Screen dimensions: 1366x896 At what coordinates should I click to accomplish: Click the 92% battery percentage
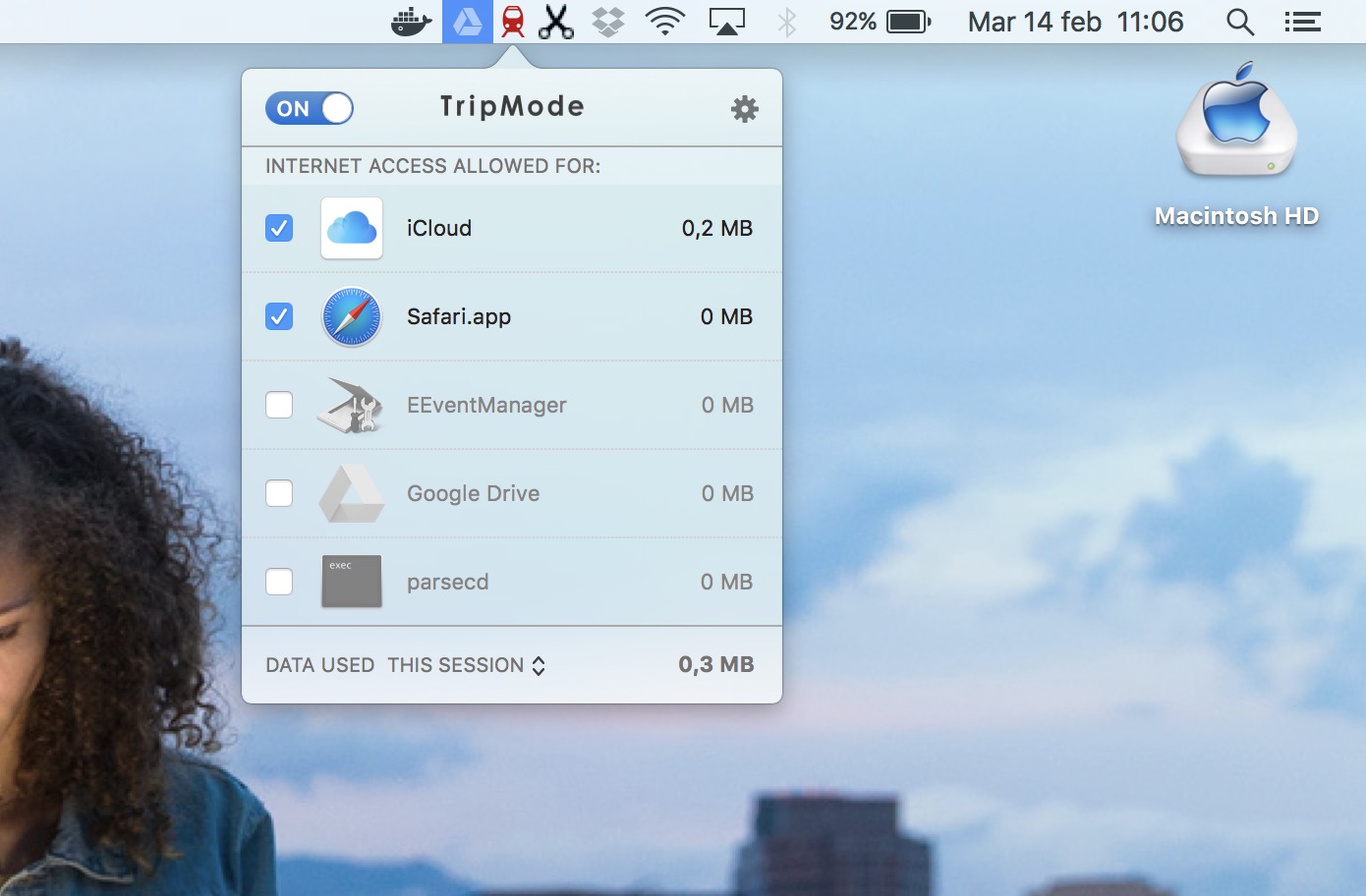pyautogui.click(x=853, y=22)
